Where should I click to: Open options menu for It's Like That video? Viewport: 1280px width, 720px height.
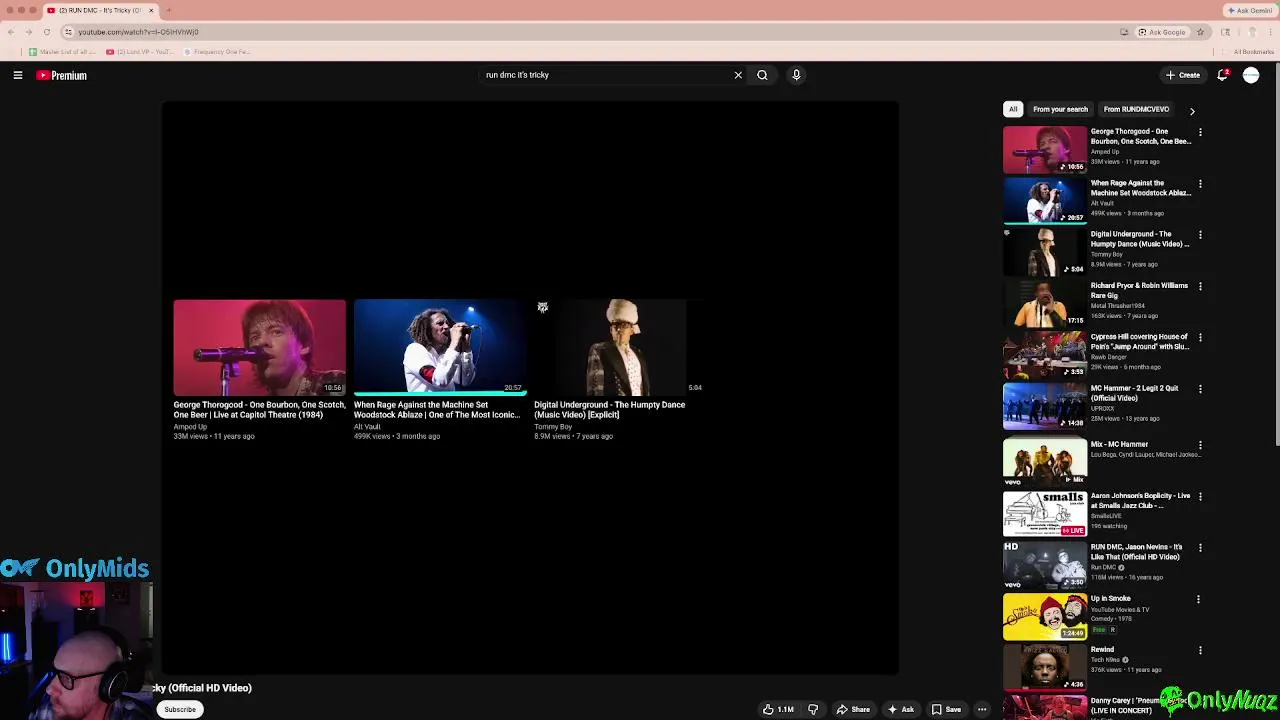[1200, 548]
